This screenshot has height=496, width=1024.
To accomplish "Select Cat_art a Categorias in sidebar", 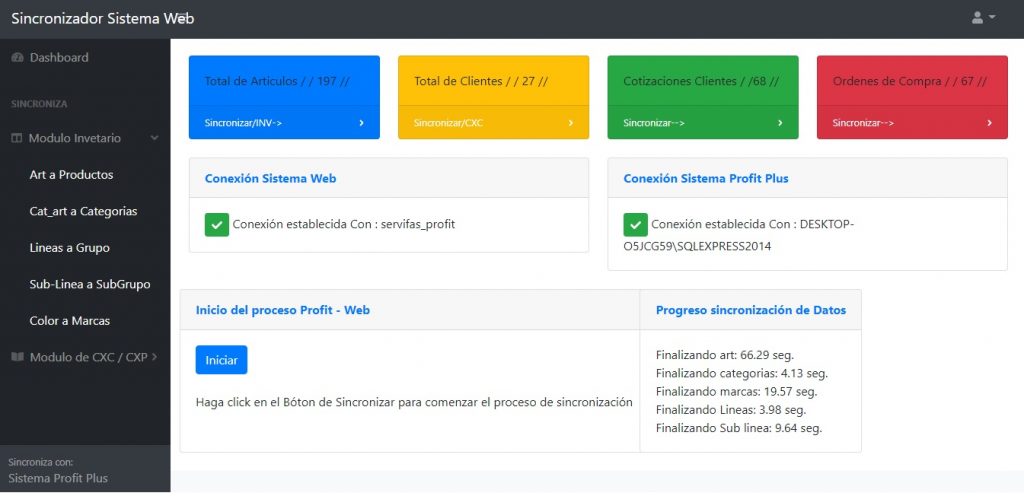I will [83, 211].
